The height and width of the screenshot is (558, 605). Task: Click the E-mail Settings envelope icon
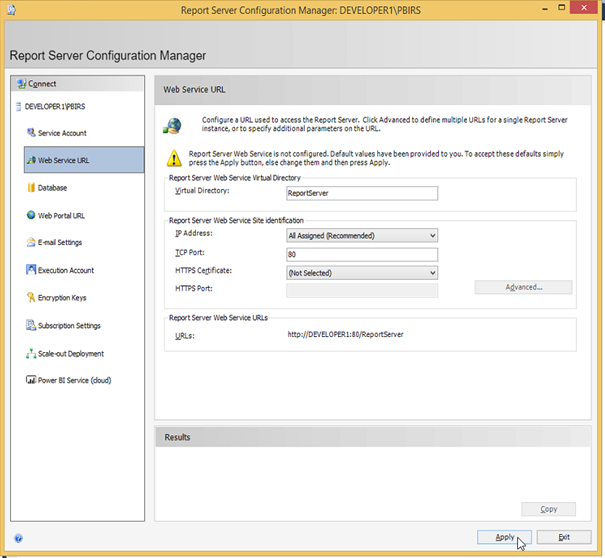31,242
